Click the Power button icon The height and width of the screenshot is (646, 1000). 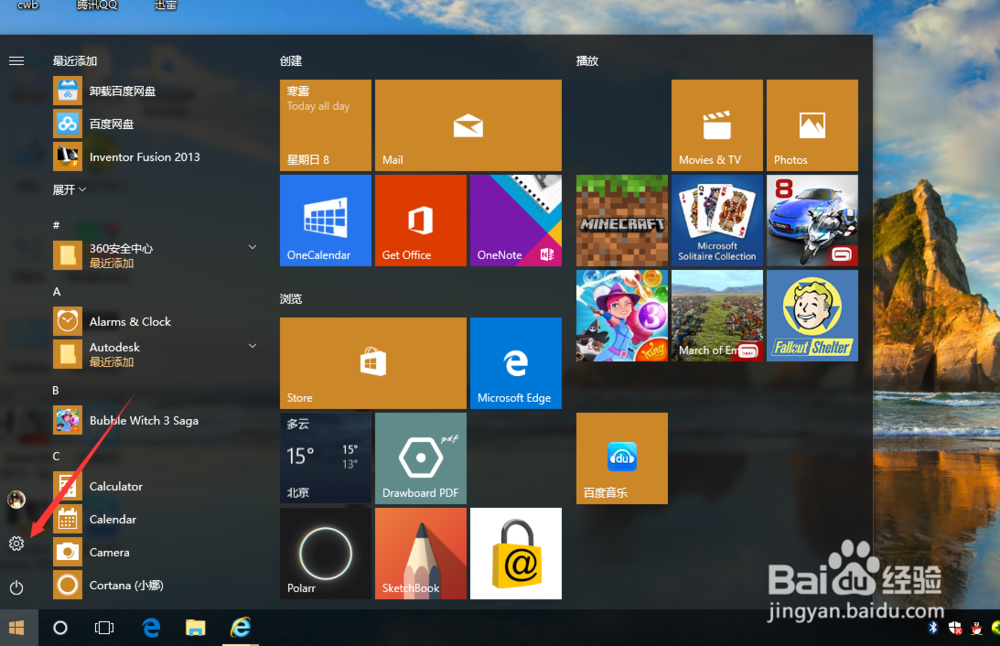coord(16,587)
